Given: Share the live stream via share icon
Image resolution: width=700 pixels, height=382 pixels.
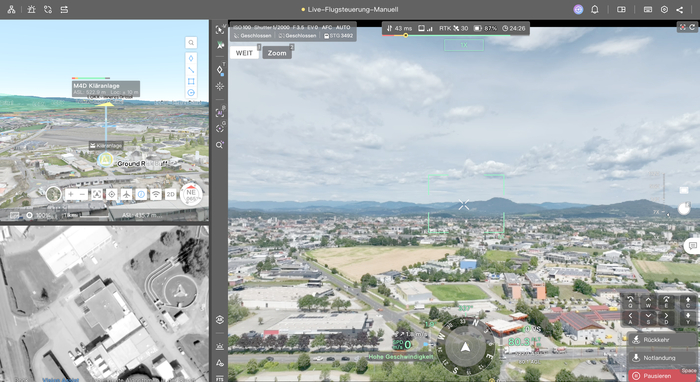Looking at the screenshot, I should coord(679,9).
